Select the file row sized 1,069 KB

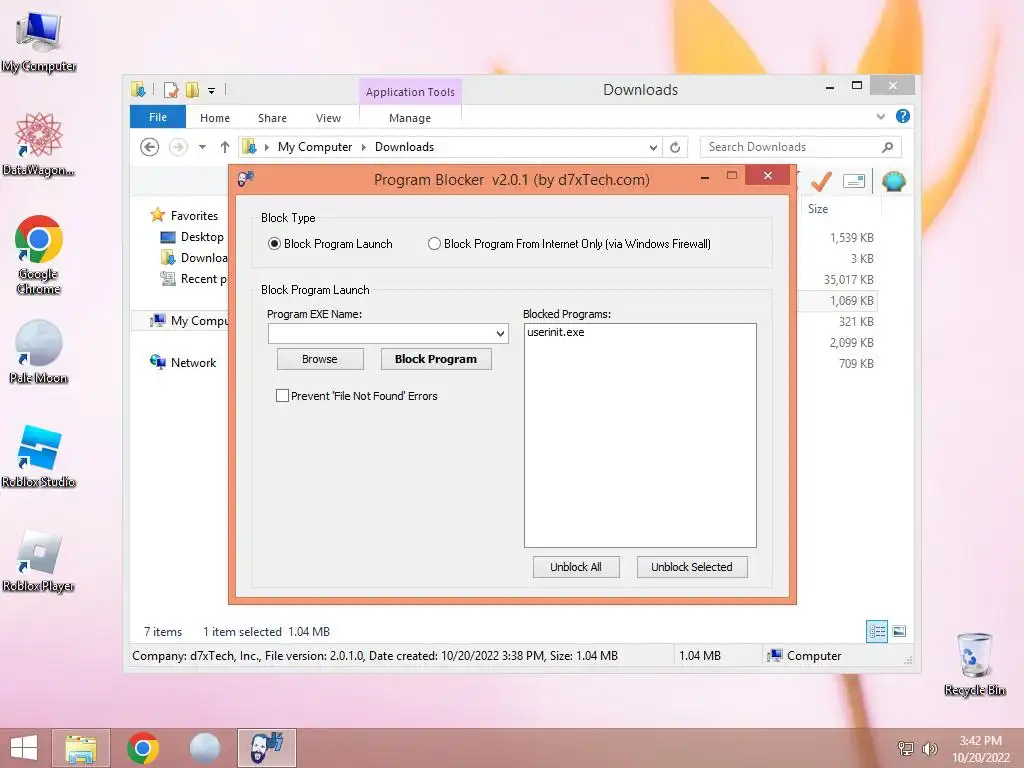(x=838, y=301)
